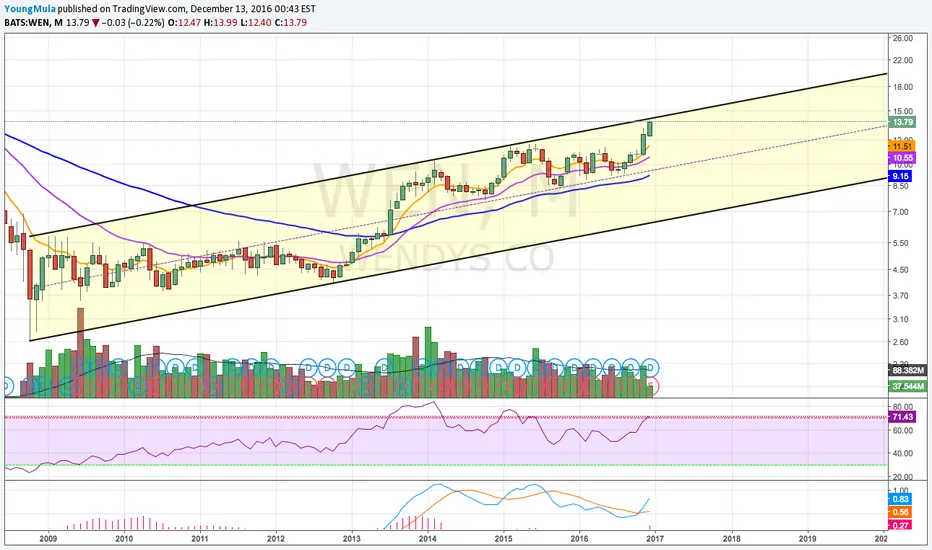Click the BATS:WEN symbol label
This screenshot has width=932, height=550.
(x=27, y=23)
